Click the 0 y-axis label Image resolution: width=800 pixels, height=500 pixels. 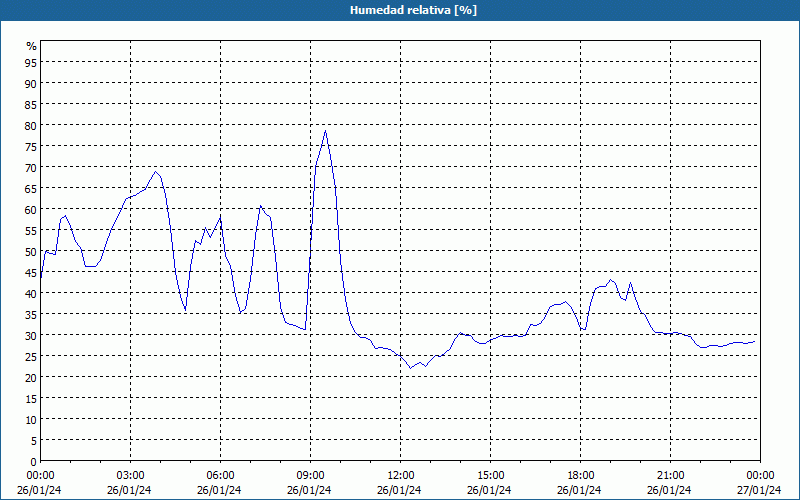tap(34, 461)
